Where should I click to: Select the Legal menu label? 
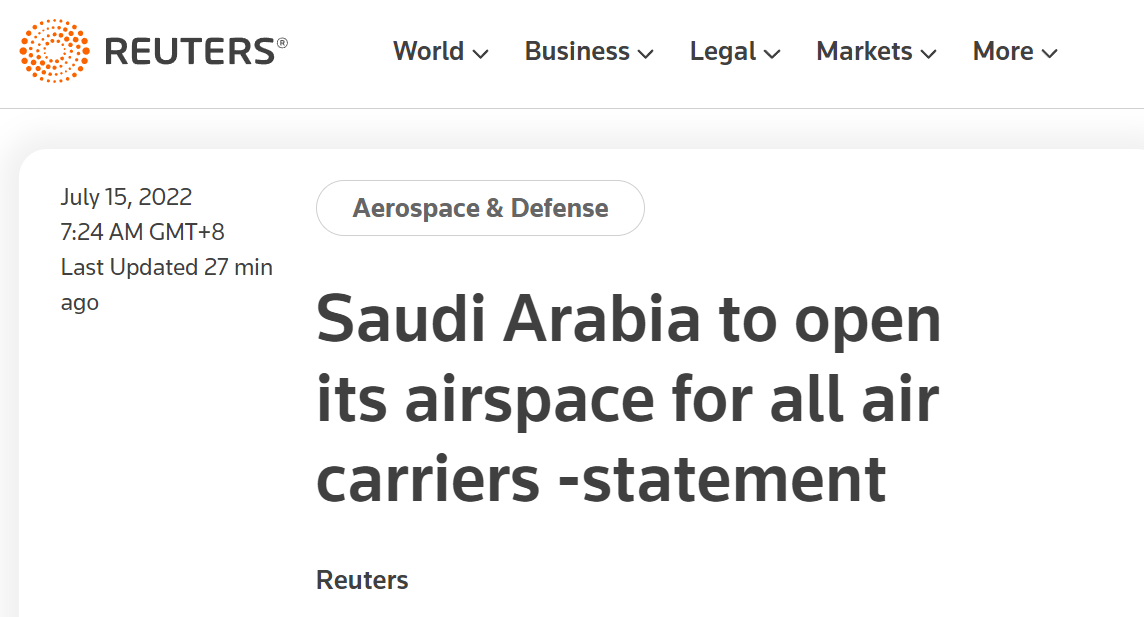tap(723, 52)
